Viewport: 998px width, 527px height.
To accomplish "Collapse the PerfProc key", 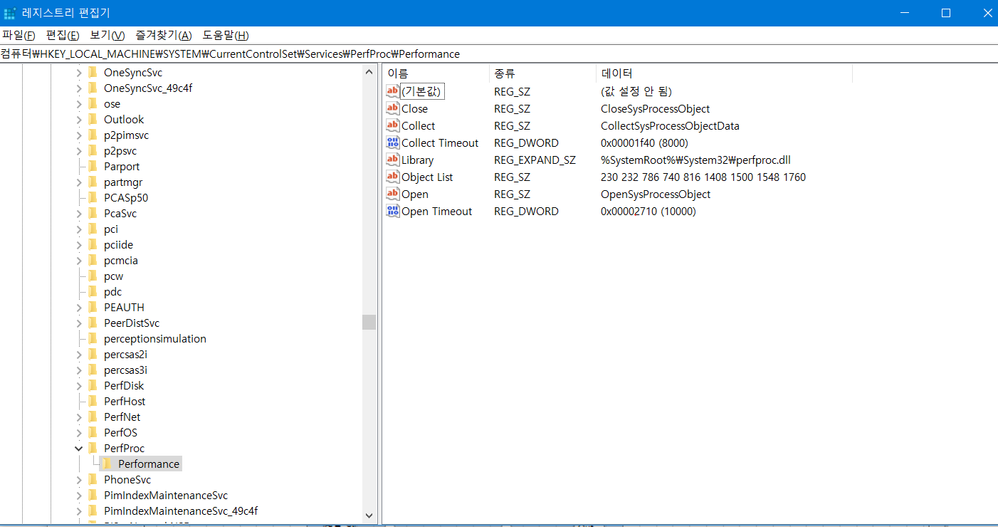I will (x=79, y=448).
